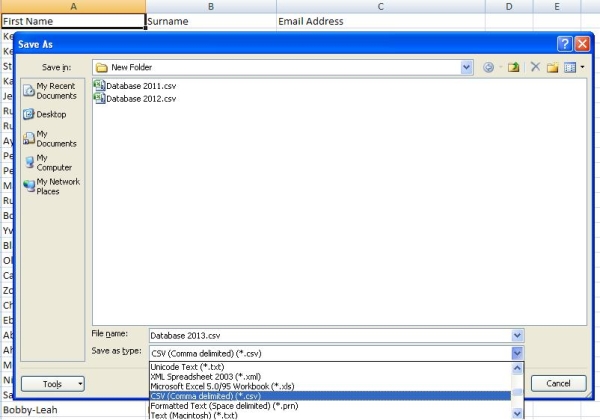Click the dialog Help question mark button
The width and height of the screenshot is (600, 420).
point(565,44)
